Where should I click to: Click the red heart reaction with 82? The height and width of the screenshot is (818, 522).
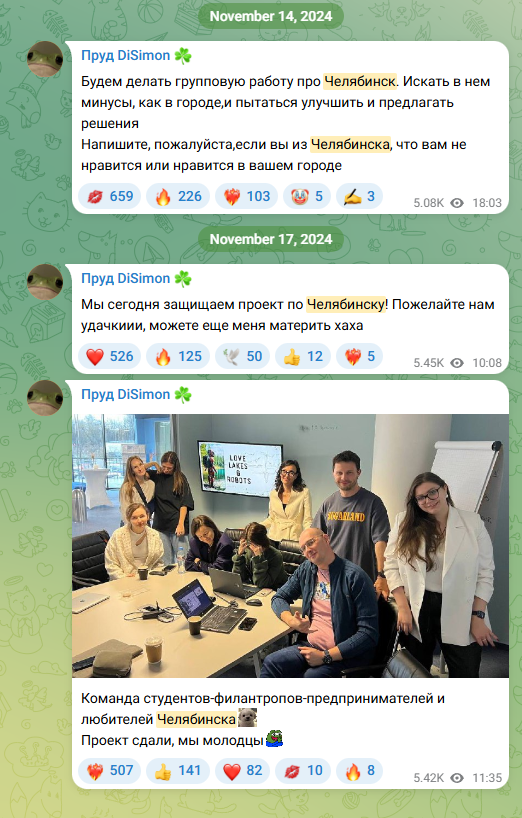click(x=242, y=771)
